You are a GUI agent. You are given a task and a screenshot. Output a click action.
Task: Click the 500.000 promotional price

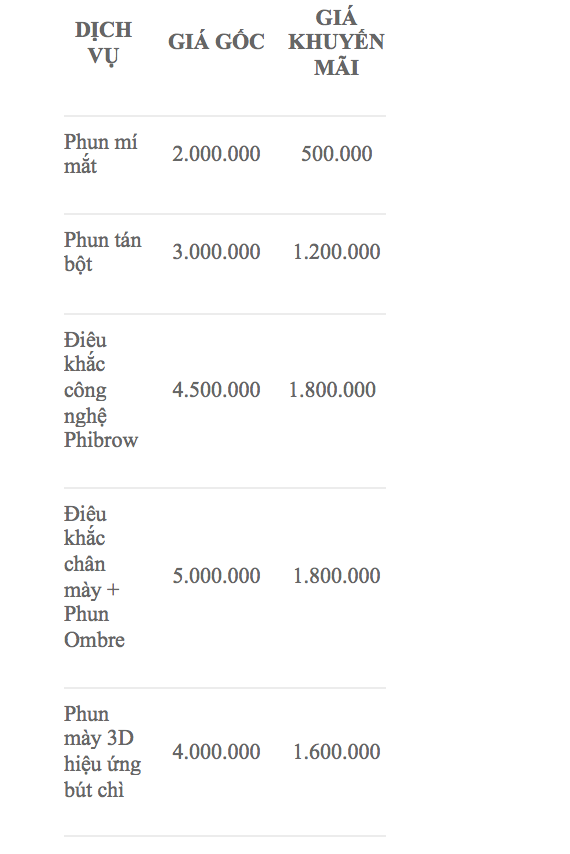pyautogui.click(x=336, y=154)
